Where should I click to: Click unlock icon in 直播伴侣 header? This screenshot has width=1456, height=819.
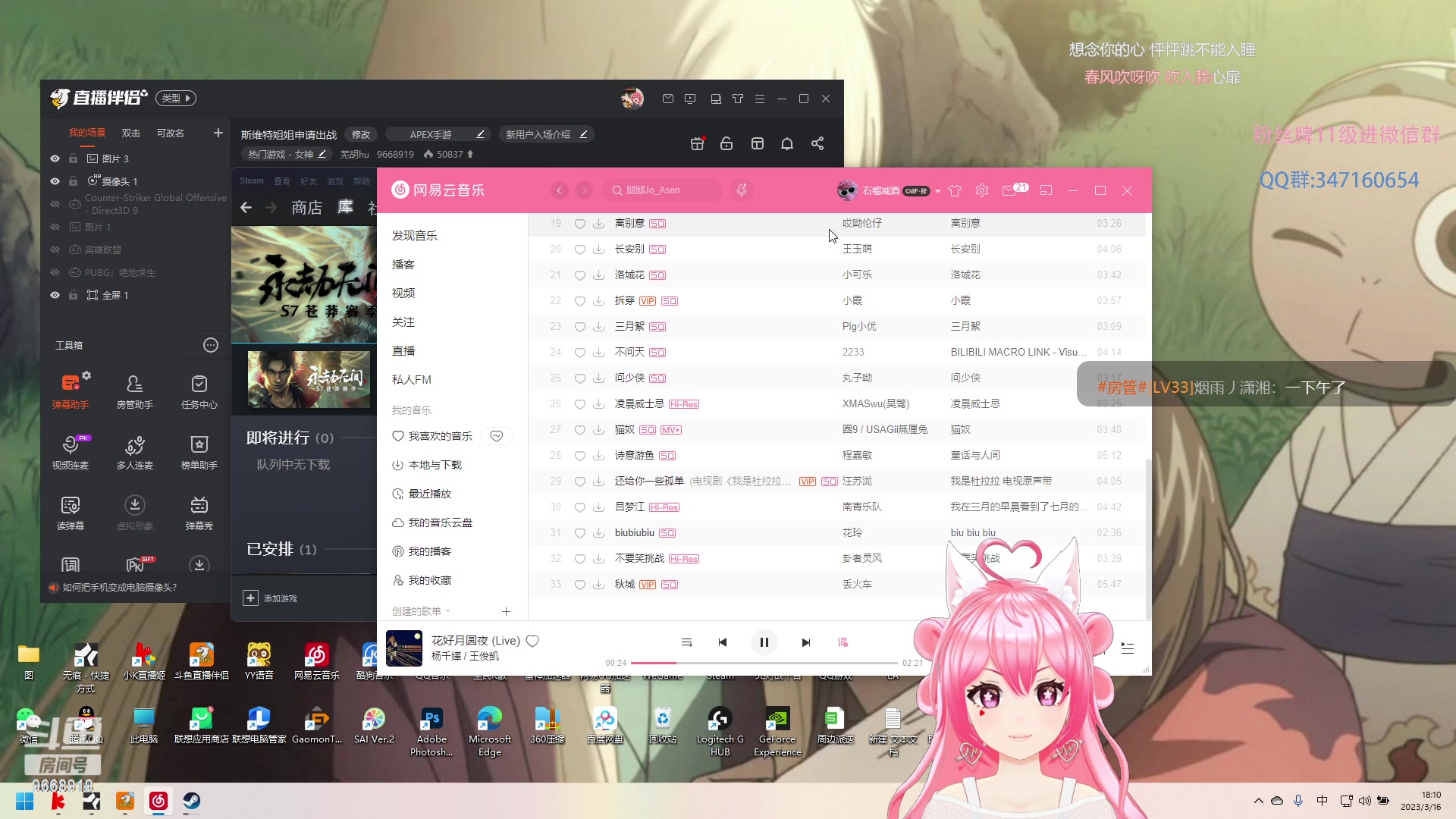click(x=726, y=143)
